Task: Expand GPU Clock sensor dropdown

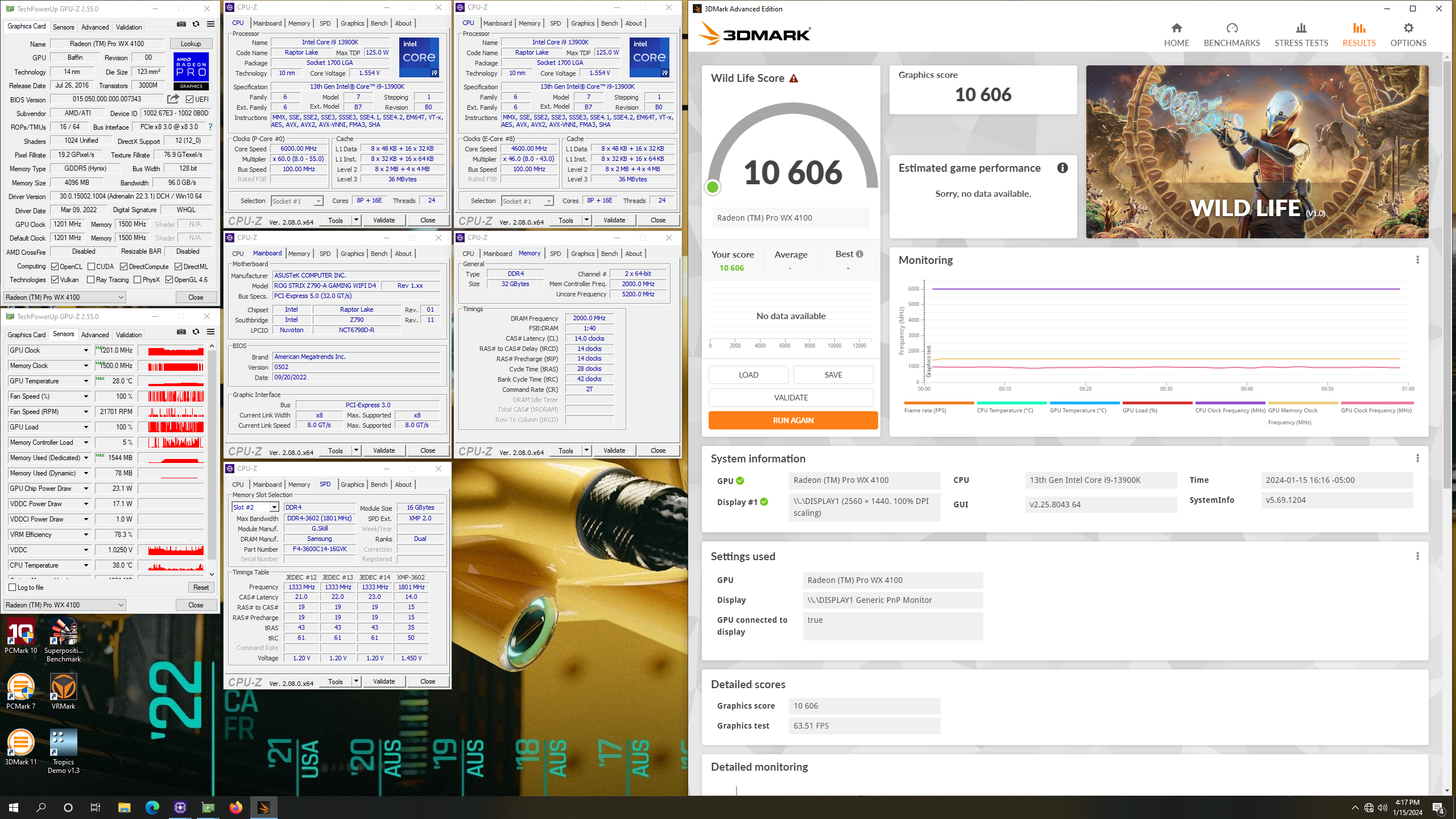Action: [x=86, y=350]
